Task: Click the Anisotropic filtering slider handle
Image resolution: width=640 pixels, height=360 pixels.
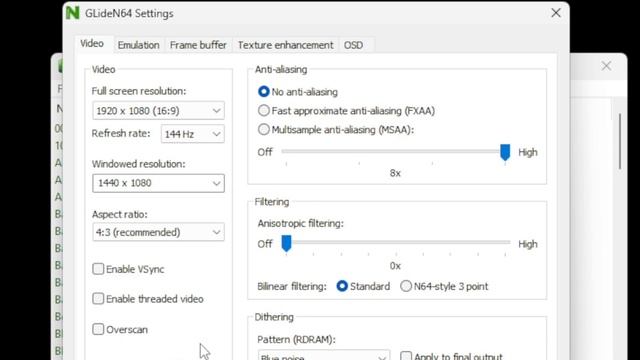Action: pos(287,243)
